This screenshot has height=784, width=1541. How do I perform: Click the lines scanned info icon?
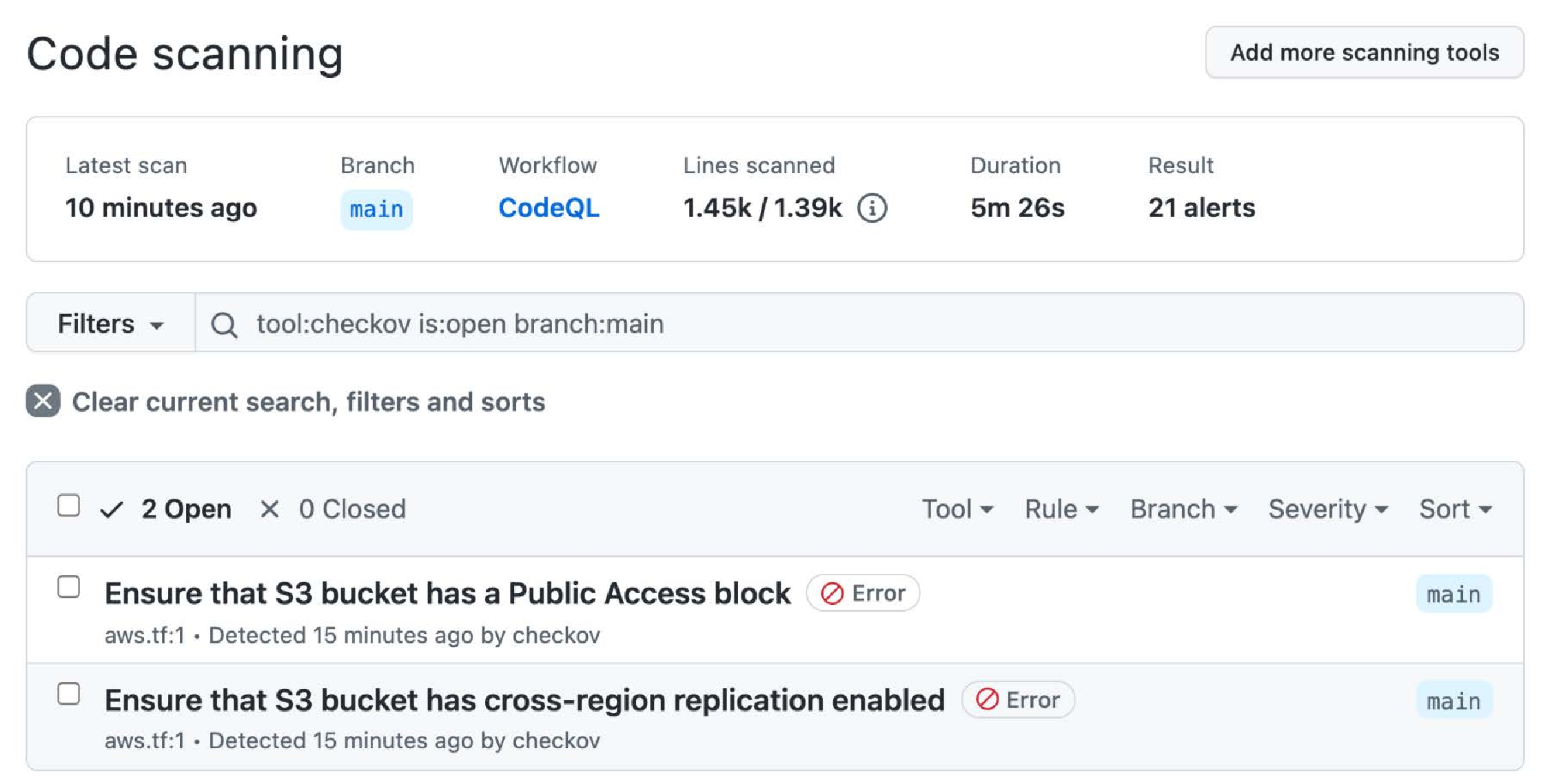(872, 208)
